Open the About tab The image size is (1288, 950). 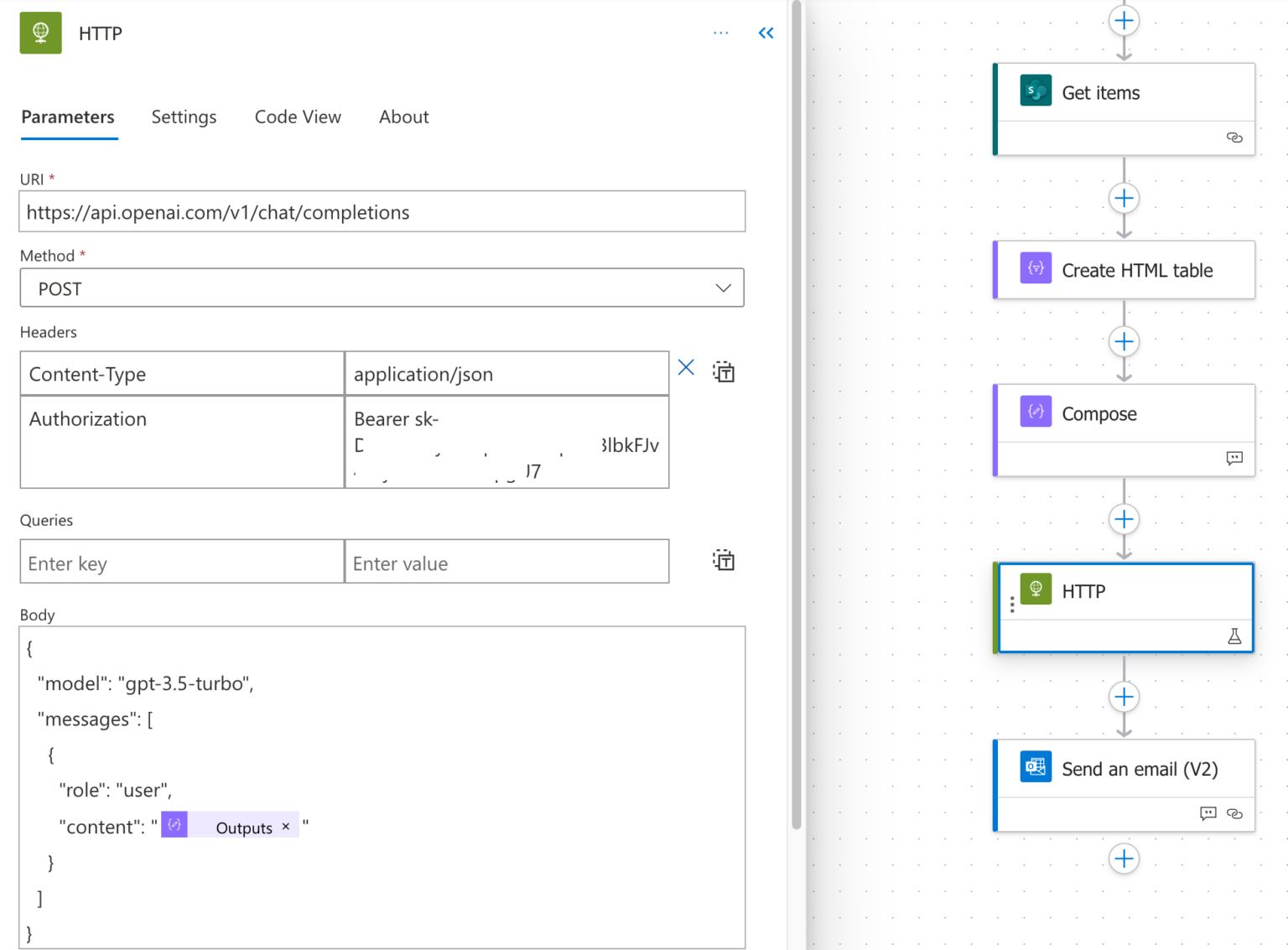pyautogui.click(x=403, y=117)
